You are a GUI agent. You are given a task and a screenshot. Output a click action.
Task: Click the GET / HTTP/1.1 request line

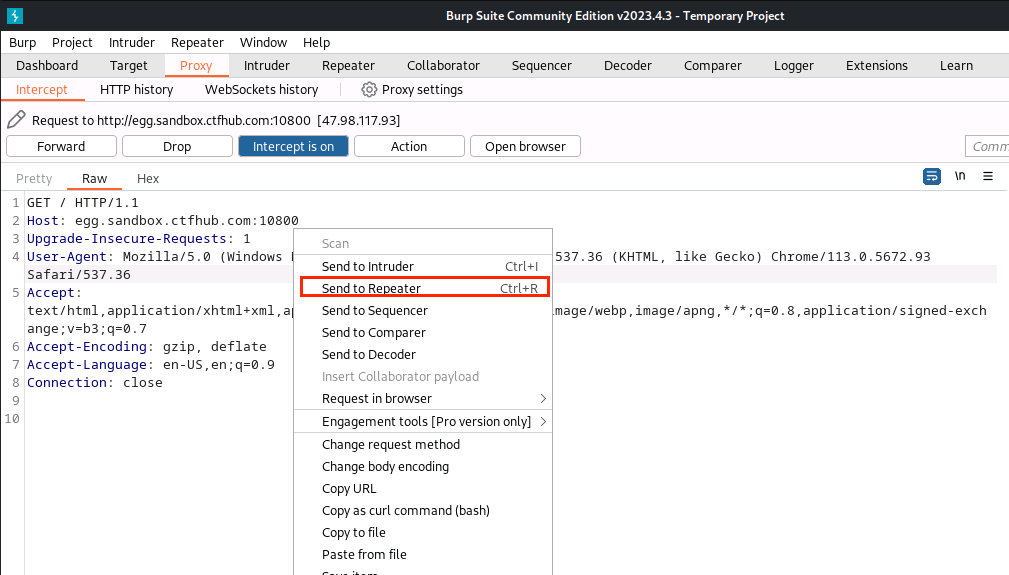82,203
